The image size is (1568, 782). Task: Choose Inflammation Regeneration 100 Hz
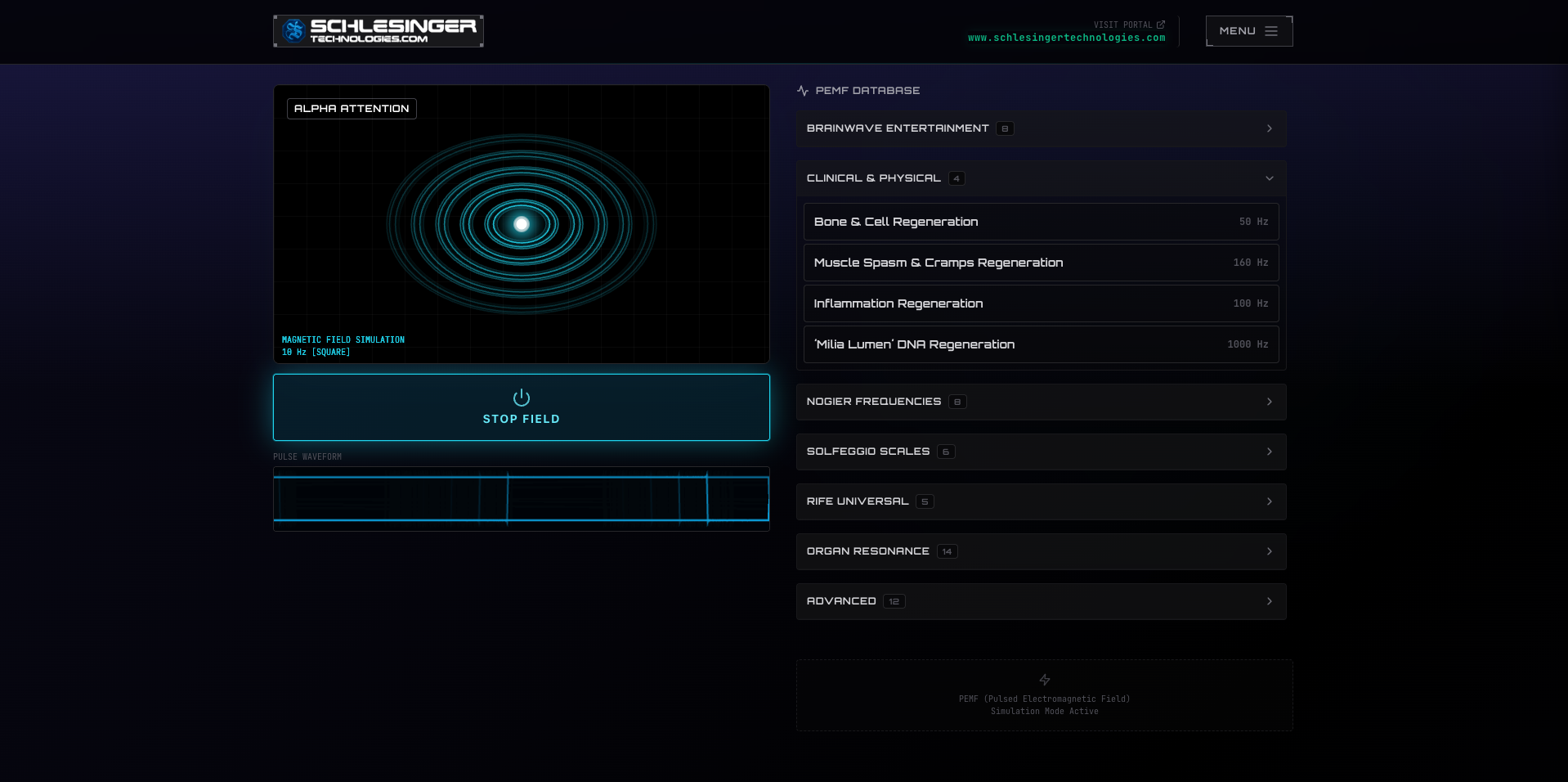1040,303
